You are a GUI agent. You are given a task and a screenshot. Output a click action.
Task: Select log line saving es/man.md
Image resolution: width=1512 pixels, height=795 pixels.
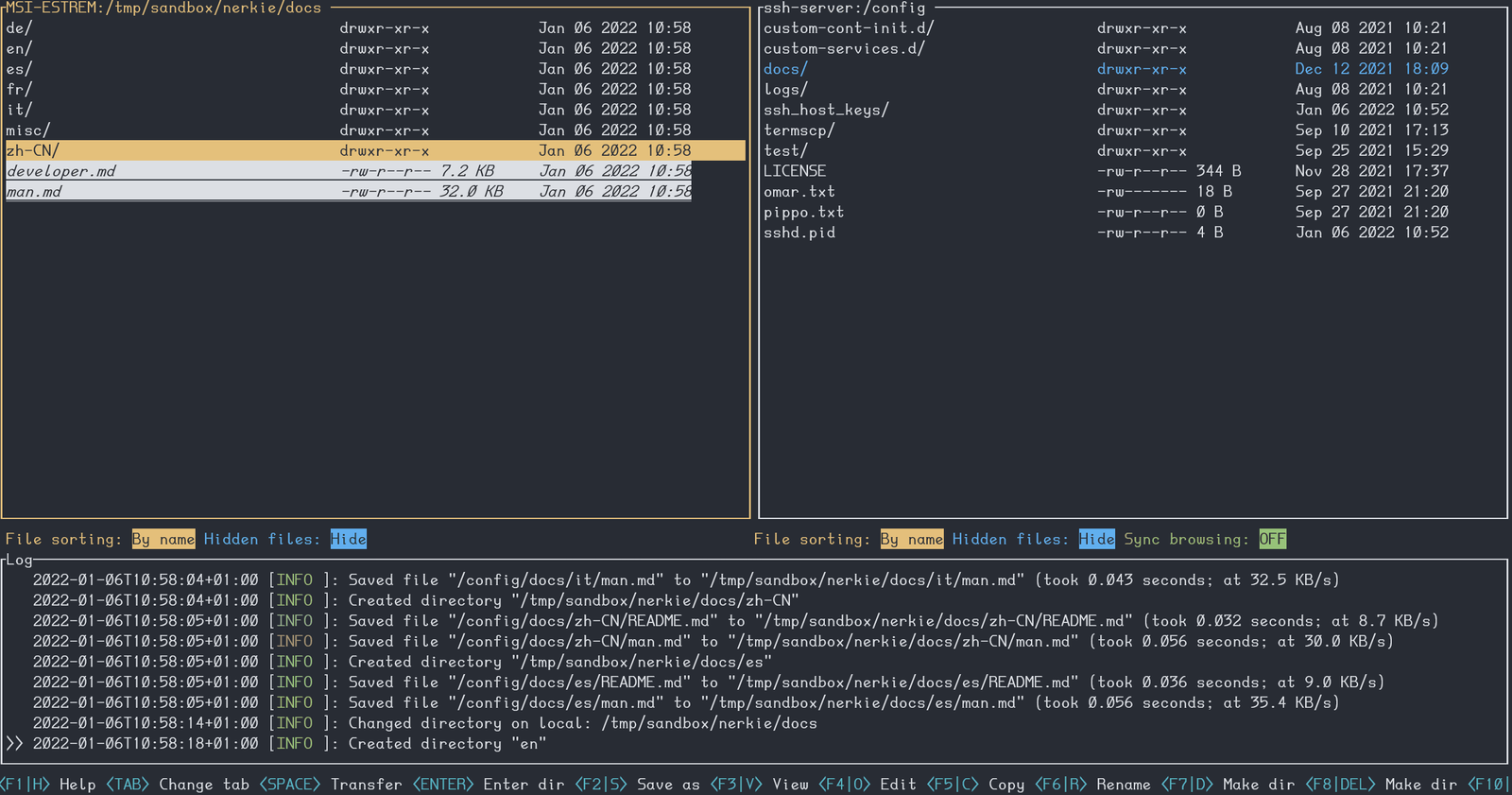[686, 702]
